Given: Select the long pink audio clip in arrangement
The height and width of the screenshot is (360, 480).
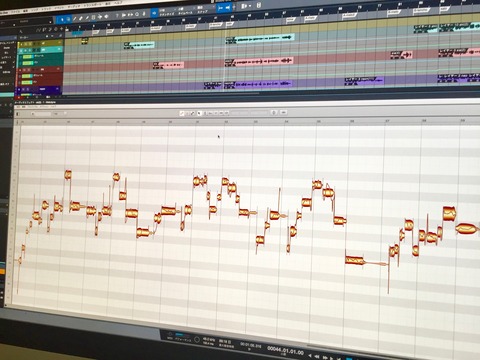Looking at the screenshot, I should coord(259,61).
